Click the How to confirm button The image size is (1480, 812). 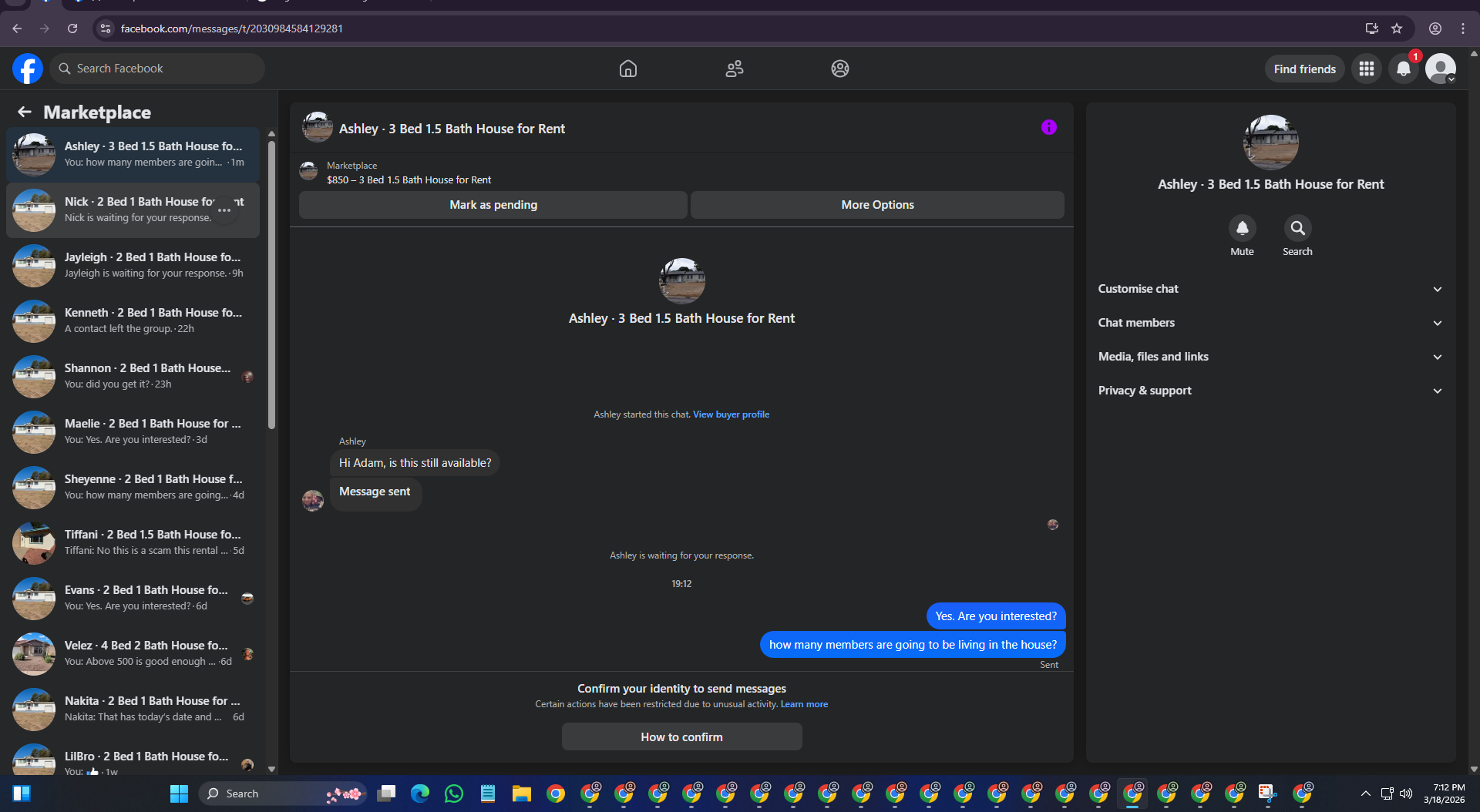681,737
